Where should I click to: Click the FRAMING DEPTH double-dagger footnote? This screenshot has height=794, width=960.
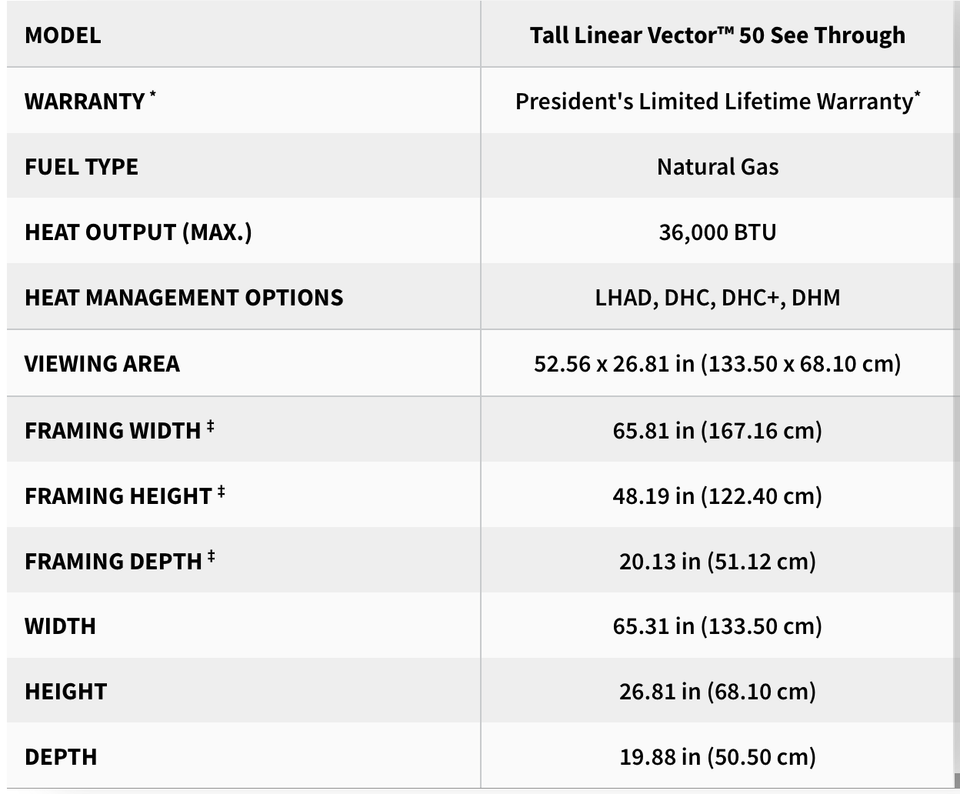[x=211, y=556]
